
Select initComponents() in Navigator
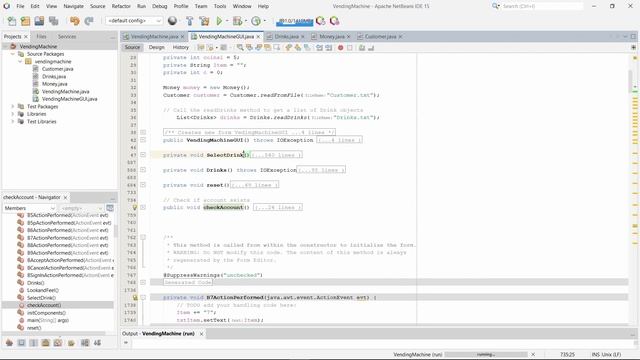46,313
